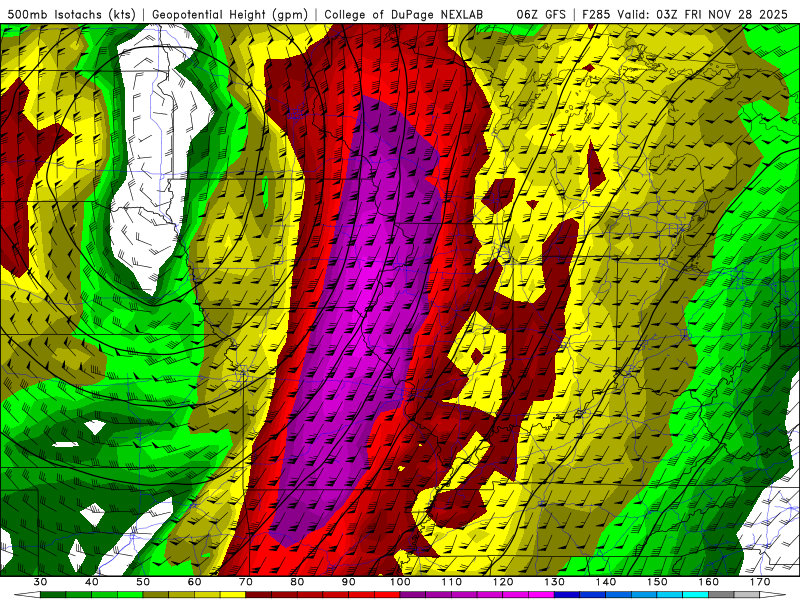
Task: Click the legend value "100"
Action: [400, 582]
